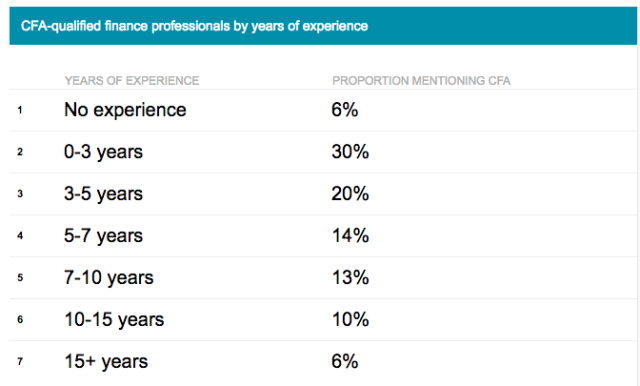Image resolution: width=640 pixels, height=386 pixels.
Task: Select the 20% value cell
Action: [x=350, y=193]
